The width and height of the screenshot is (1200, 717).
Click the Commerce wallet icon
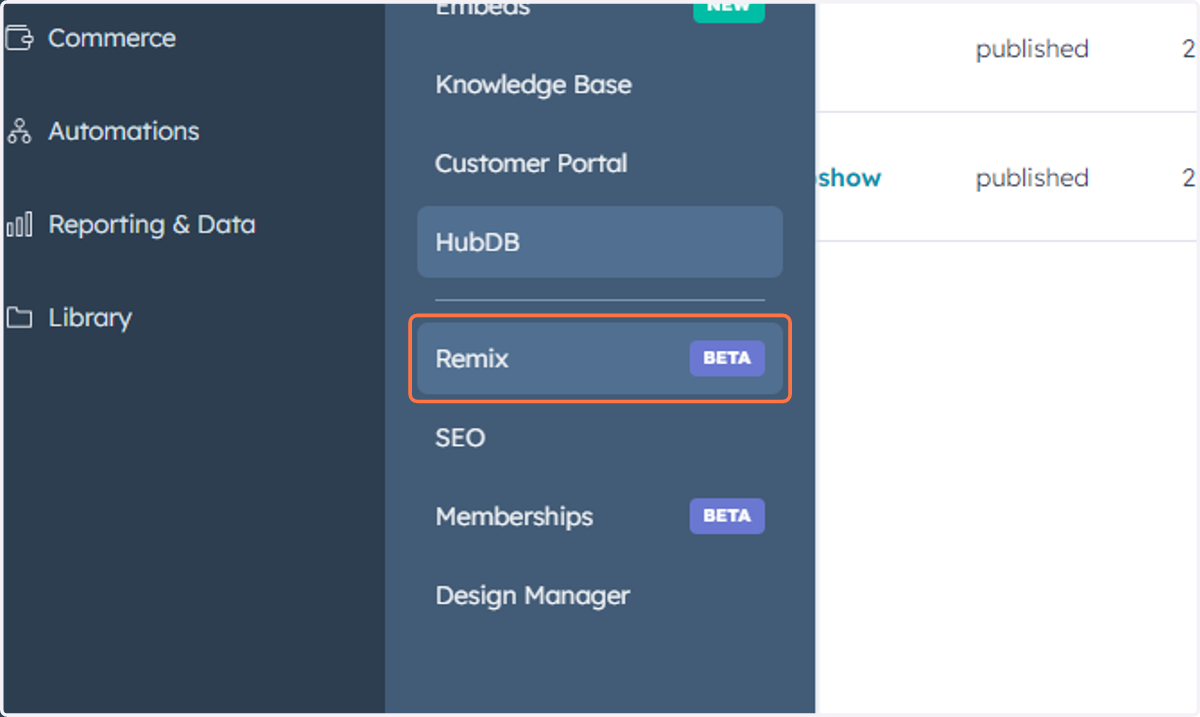click(19, 38)
